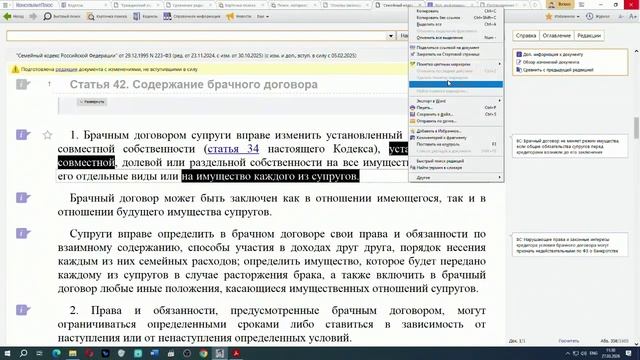Expand Пометки цветными маркерами submenu
The width and height of the screenshot is (640, 360).
click(x=456, y=64)
